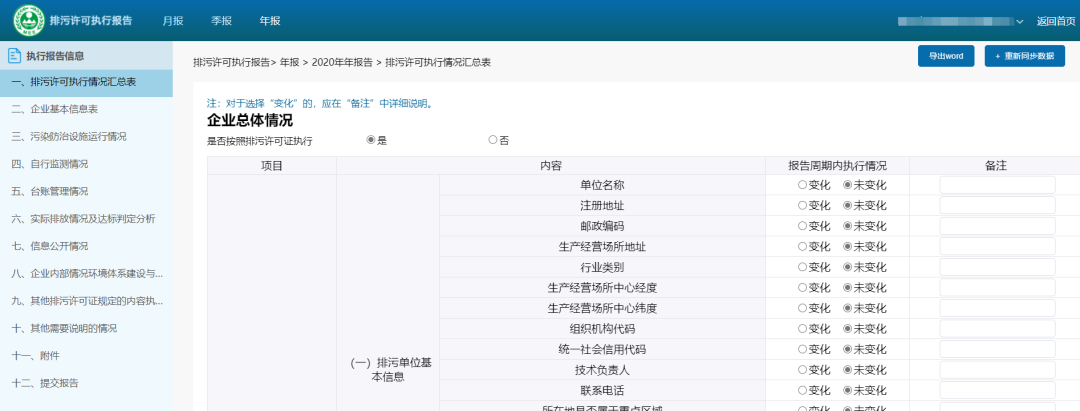This screenshot has height=411, width=1080.
Task: Click the 导出word button
Action: pos(945,56)
